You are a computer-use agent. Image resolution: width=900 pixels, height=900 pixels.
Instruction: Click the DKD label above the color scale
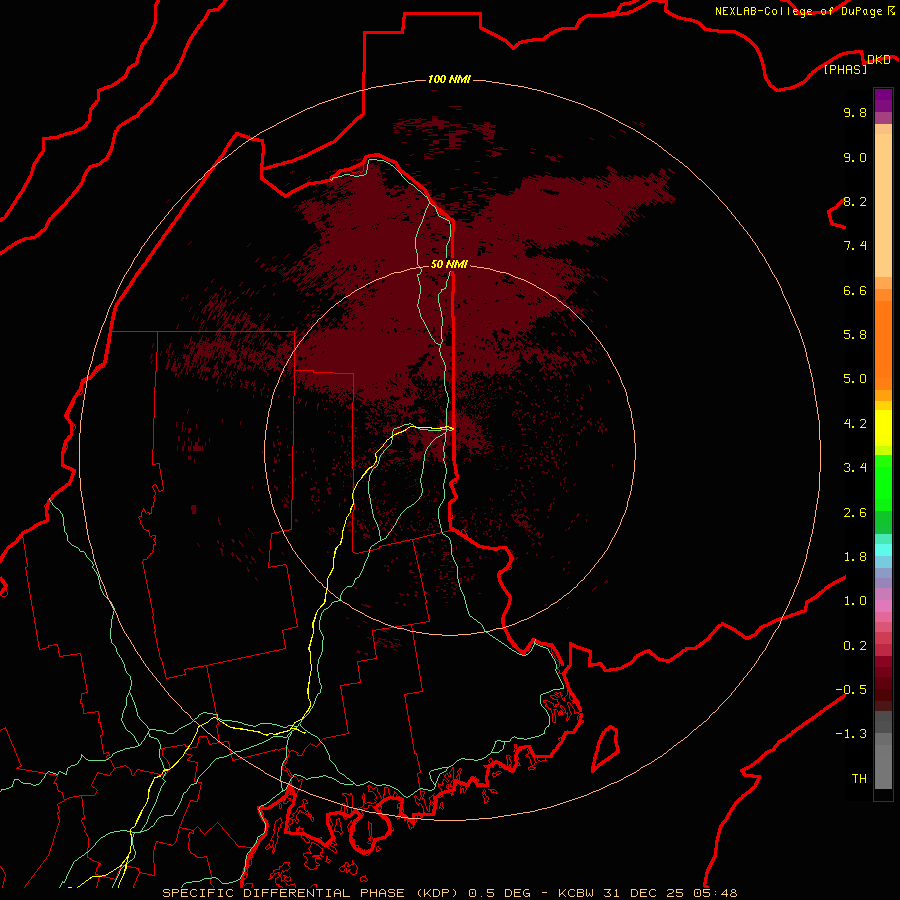click(x=879, y=60)
